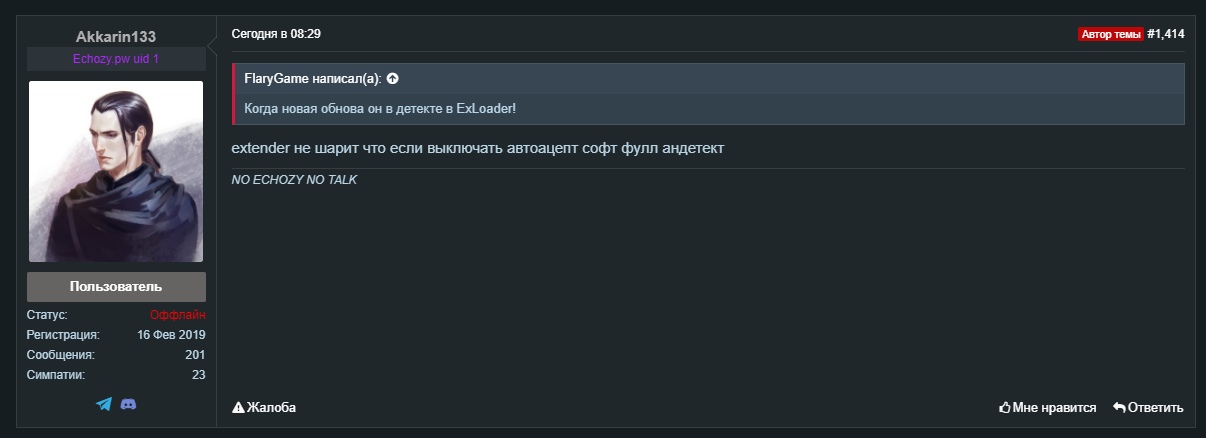
Task: Open post permalink #1,414
Action: [1166, 34]
